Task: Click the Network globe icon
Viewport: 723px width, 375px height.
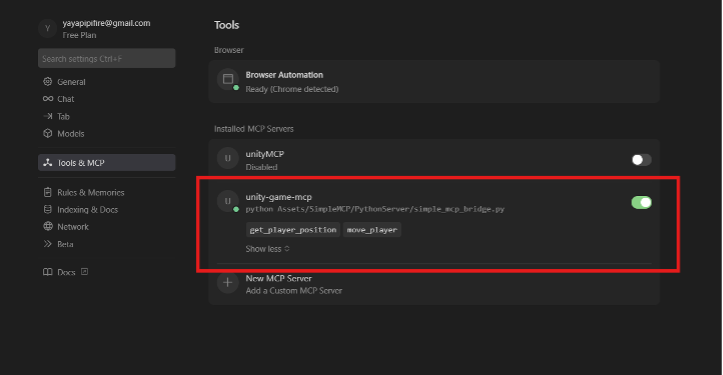Action: tap(47, 226)
